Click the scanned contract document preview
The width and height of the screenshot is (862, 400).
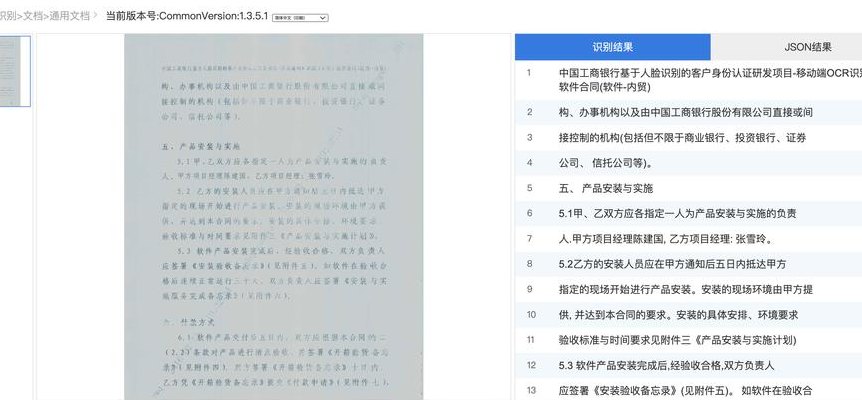274,217
